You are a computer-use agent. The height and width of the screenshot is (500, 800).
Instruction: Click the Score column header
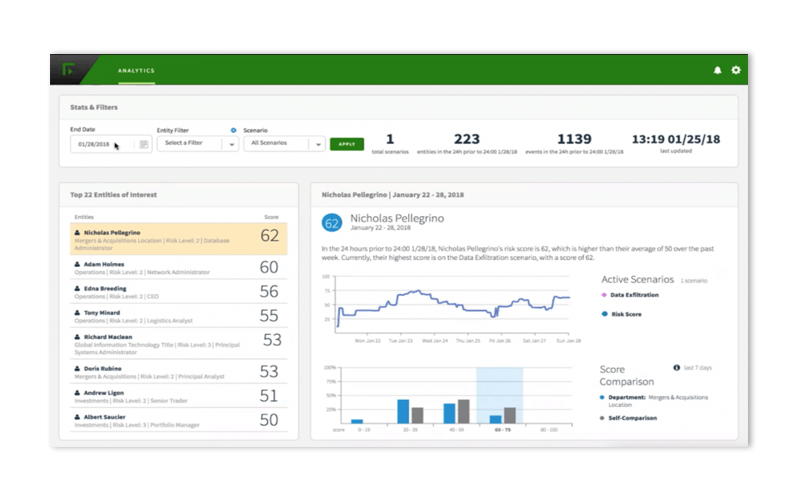point(271,217)
